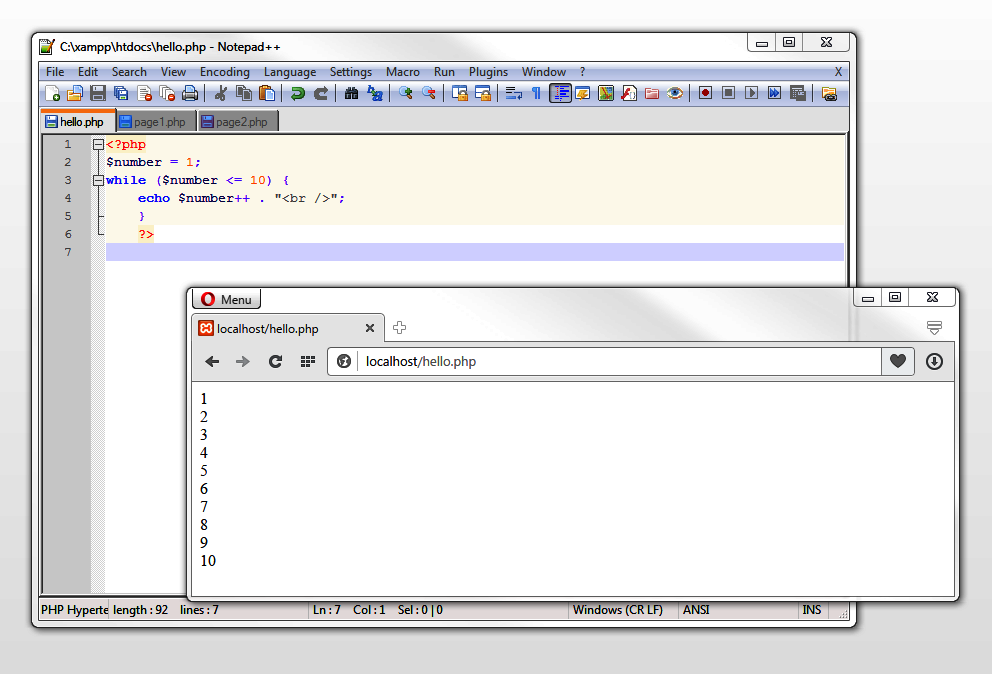Open the Encoding menu
Screen dimensions: 992x674
coord(224,72)
